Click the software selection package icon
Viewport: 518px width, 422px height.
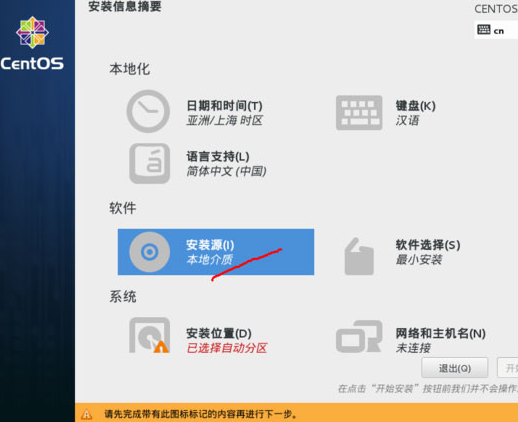pyautogui.click(x=359, y=256)
